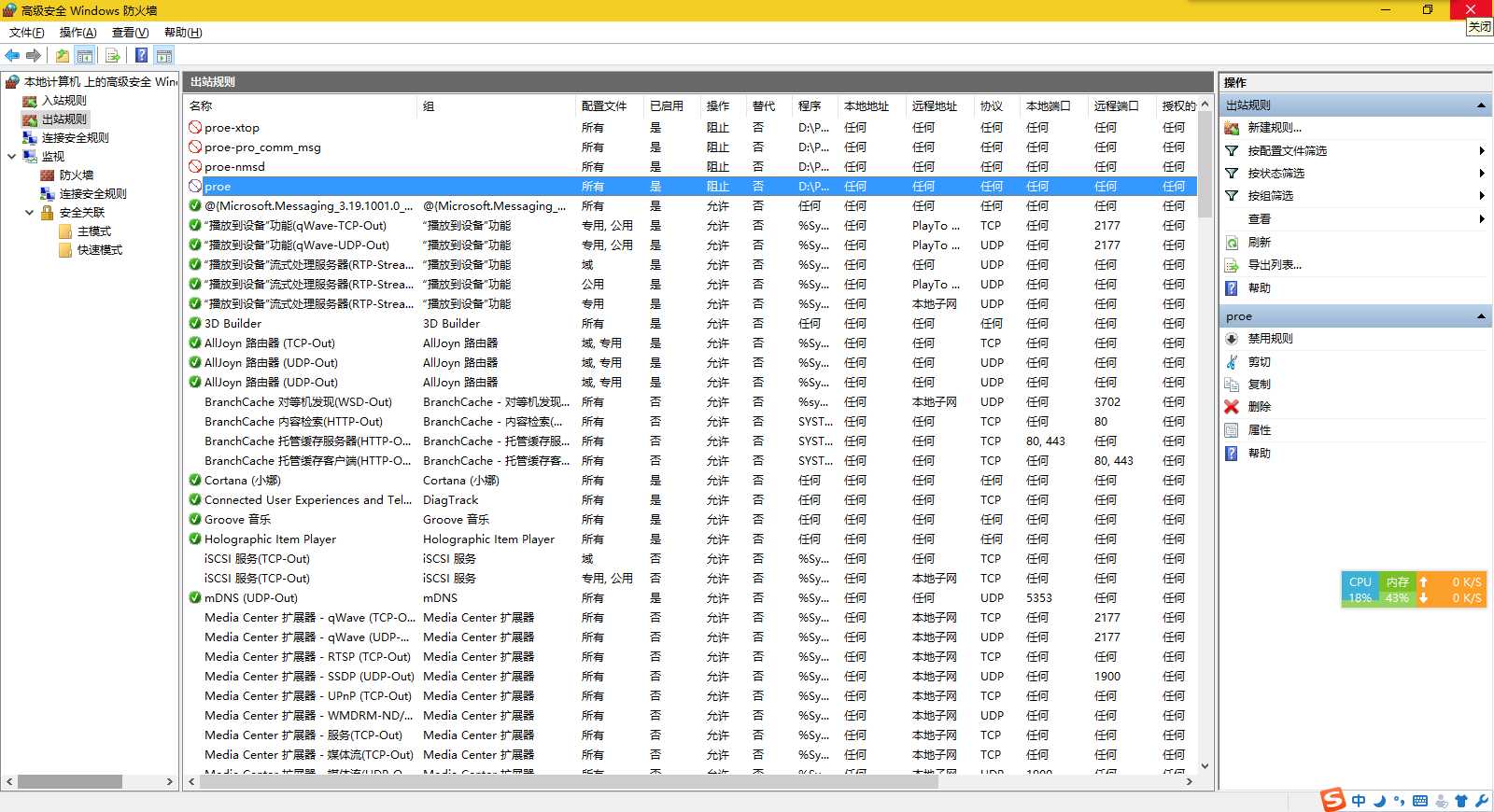
Task: Click 帮助 under the 出站规则 actions section
Action: pyautogui.click(x=1259, y=288)
